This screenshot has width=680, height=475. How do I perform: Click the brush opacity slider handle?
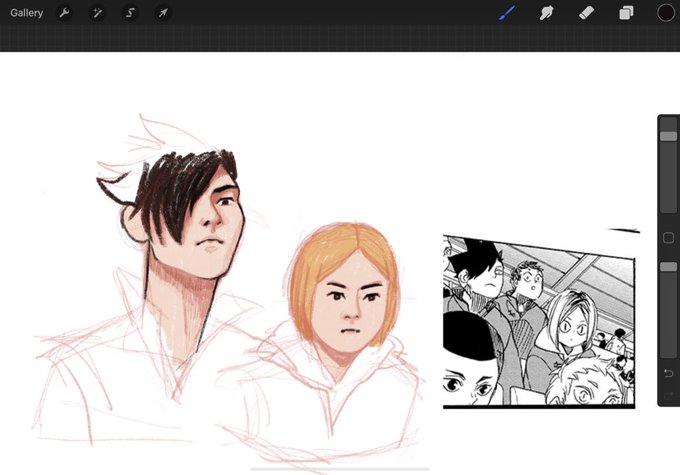(x=668, y=266)
